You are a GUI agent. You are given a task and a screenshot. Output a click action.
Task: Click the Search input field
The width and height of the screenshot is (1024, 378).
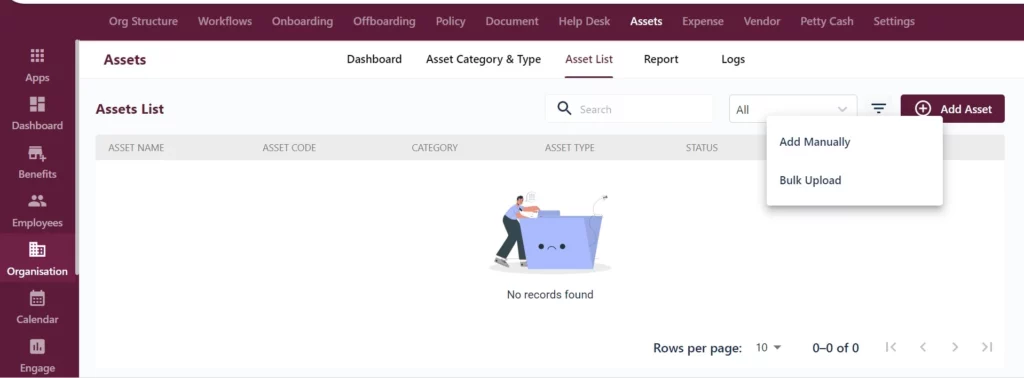click(630, 108)
